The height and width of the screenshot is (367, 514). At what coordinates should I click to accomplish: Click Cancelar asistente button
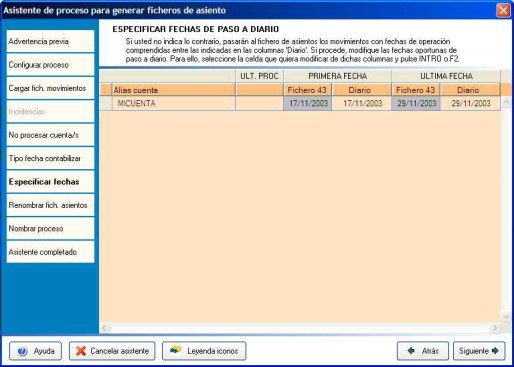tap(112, 351)
